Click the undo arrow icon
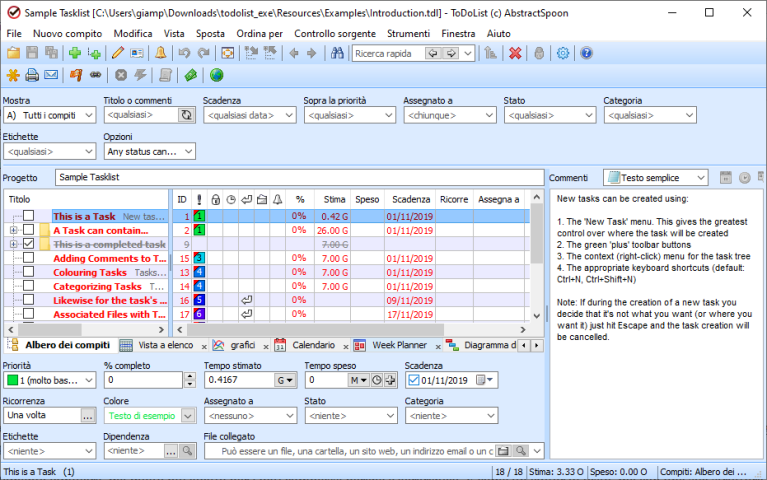Image resolution: width=767 pixels, height=480 pixels. (x=184, y=53)
